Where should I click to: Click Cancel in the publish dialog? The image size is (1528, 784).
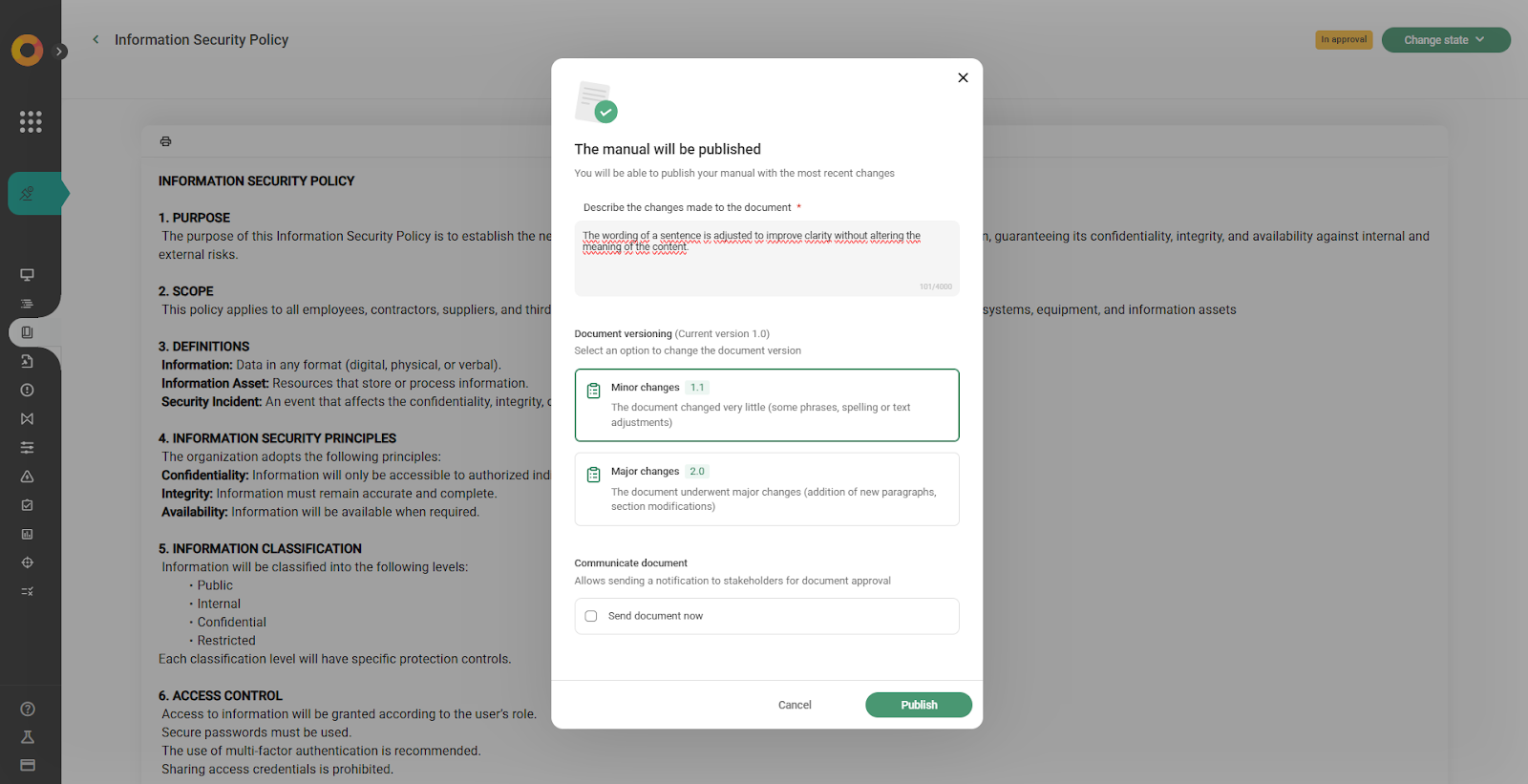point(795,705)
